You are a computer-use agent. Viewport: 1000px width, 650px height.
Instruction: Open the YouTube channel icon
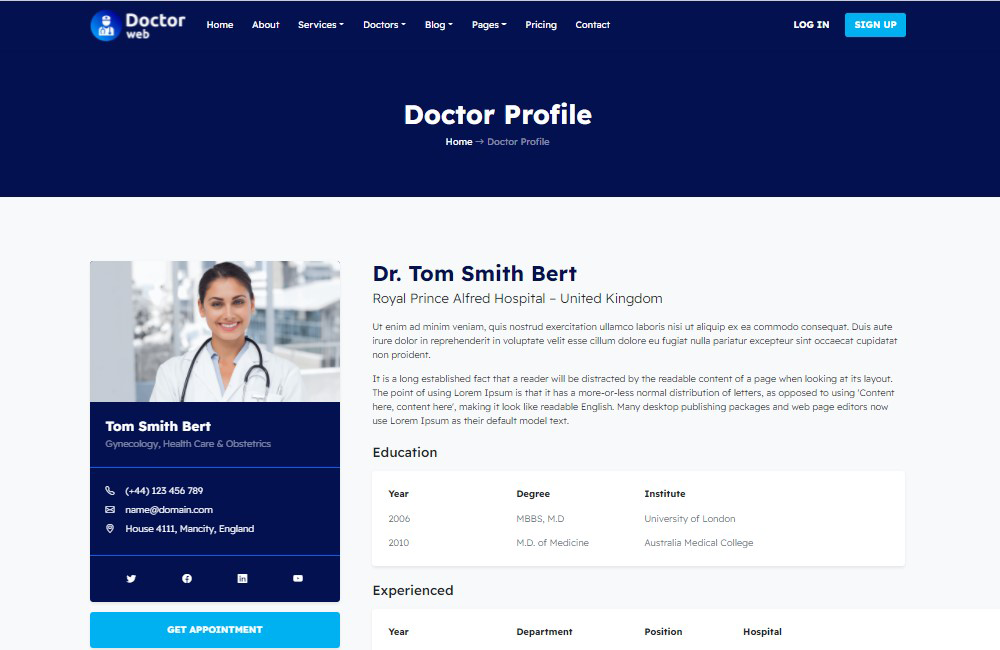point(298,579)
